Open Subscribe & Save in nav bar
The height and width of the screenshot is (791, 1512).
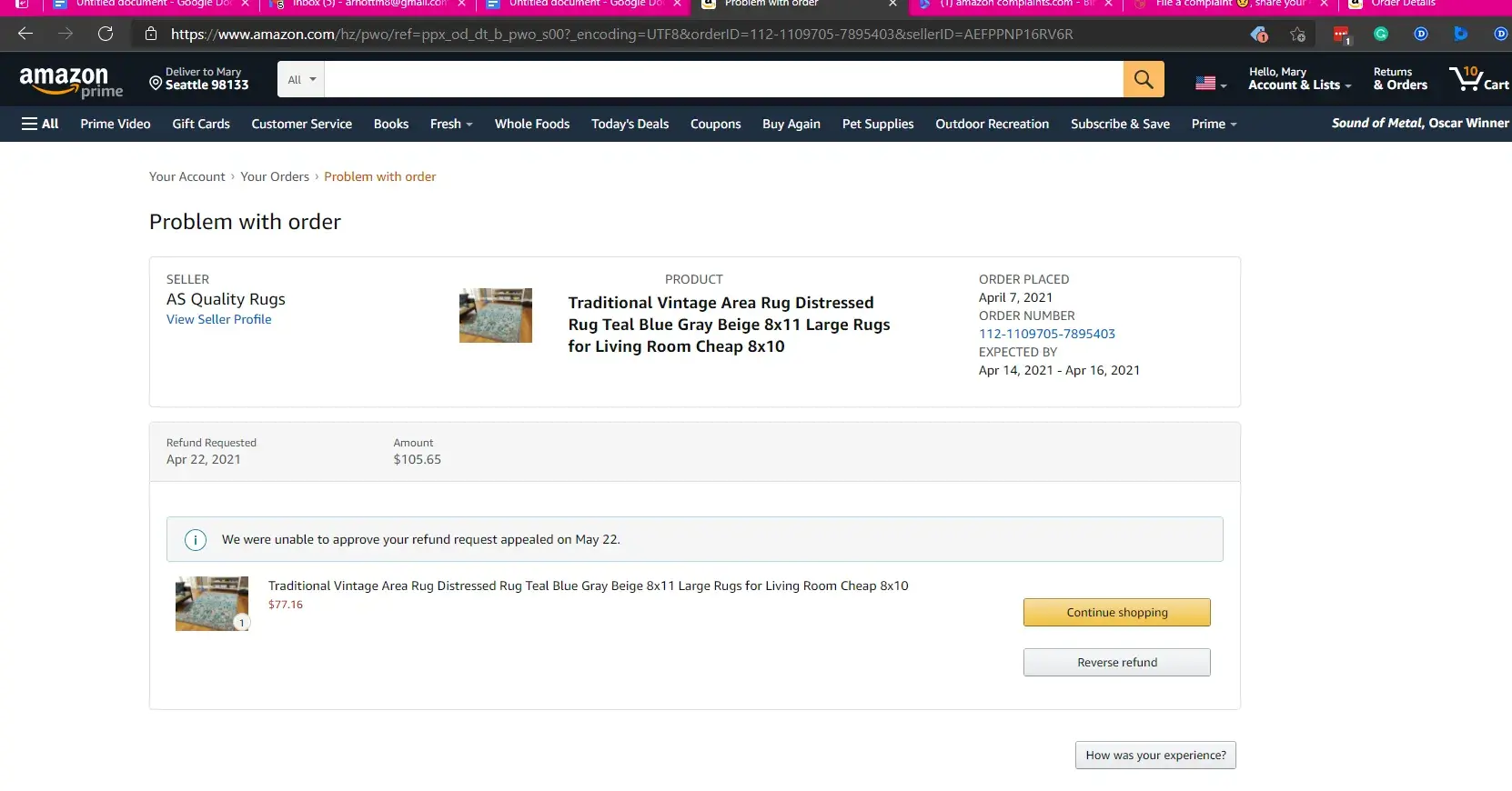(1120, 124)
